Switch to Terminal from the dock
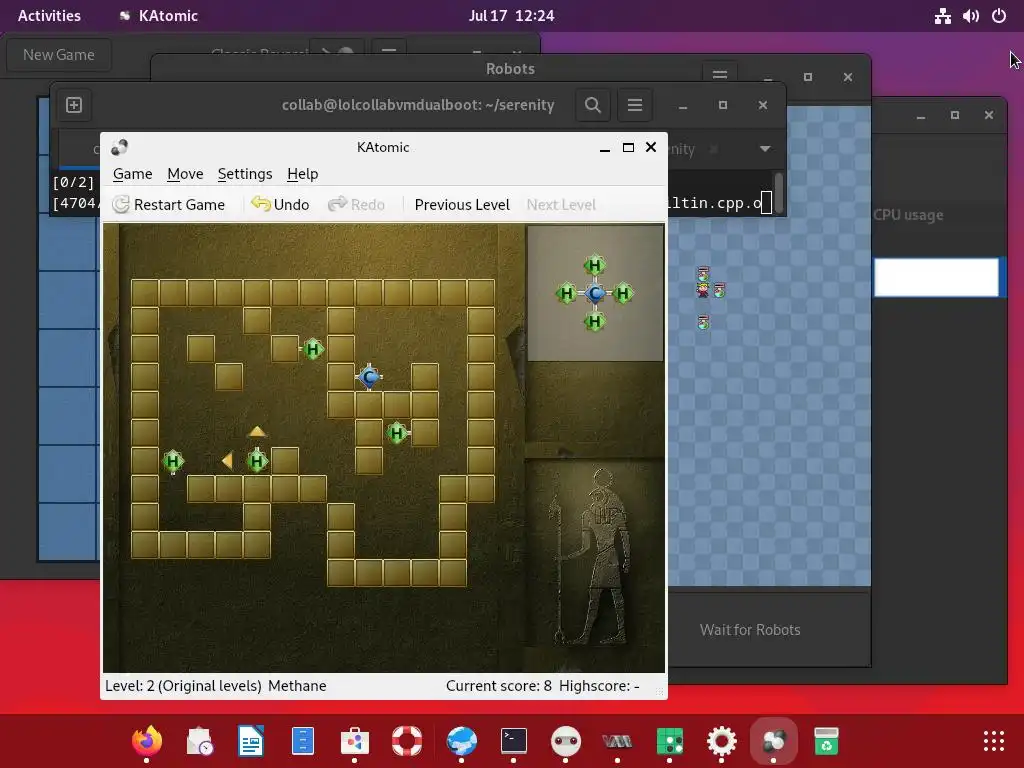This screenshot has width=1024, height=768. tap(513, 741)
